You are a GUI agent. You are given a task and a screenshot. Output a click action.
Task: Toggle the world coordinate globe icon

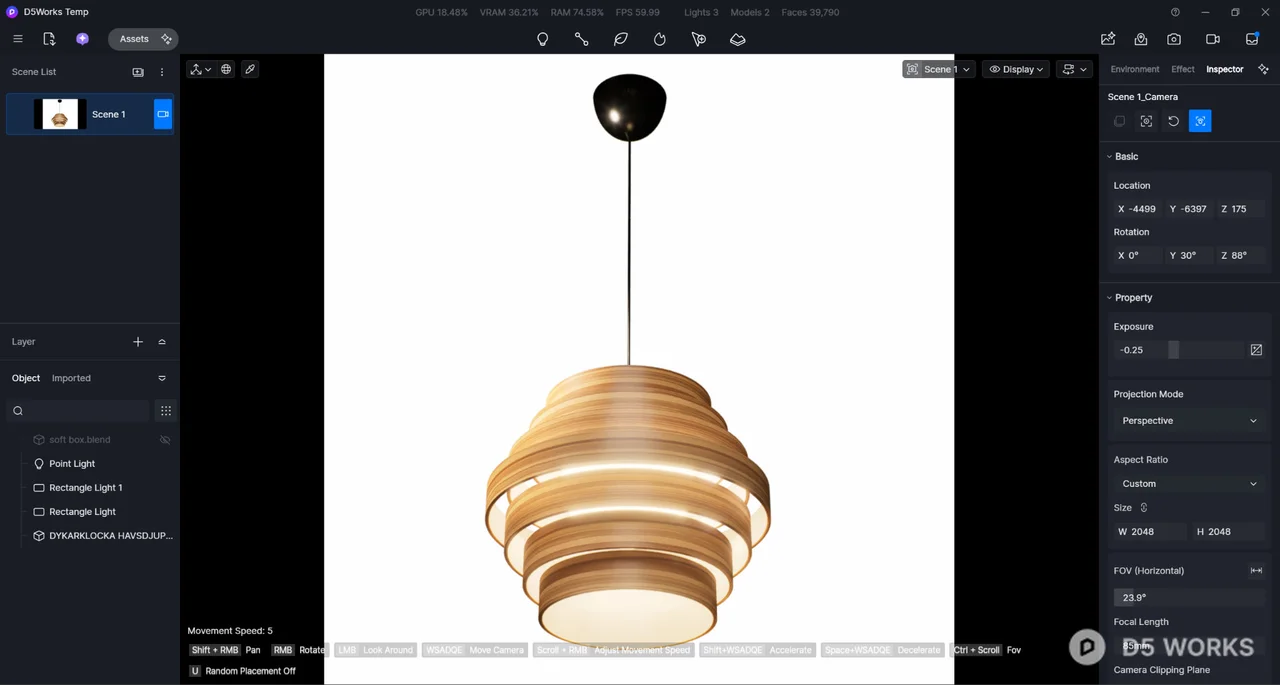pos(226,69)
